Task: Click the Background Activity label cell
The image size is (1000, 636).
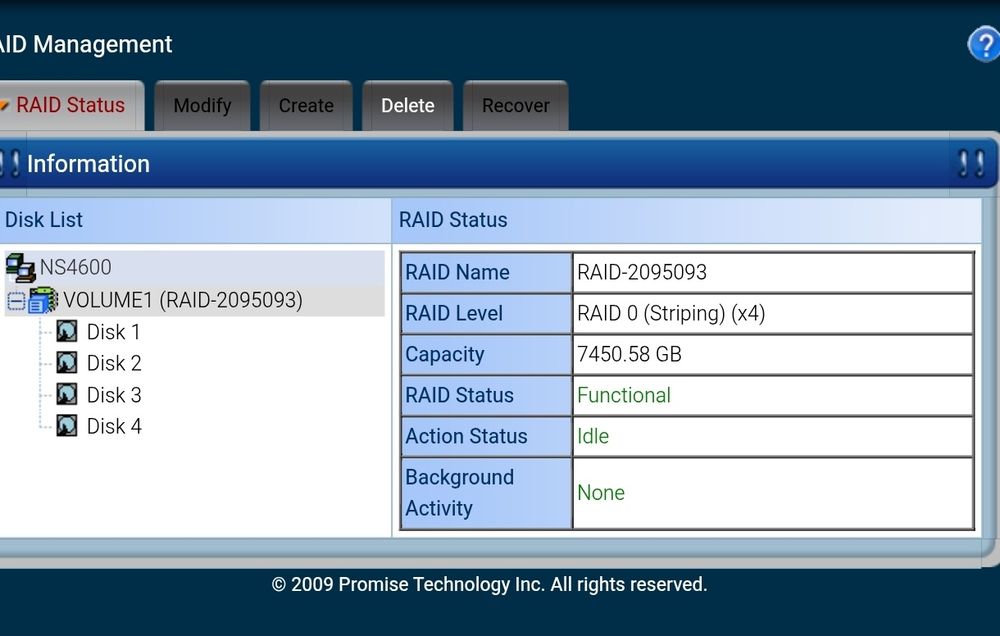Action: tap(486, 493)
